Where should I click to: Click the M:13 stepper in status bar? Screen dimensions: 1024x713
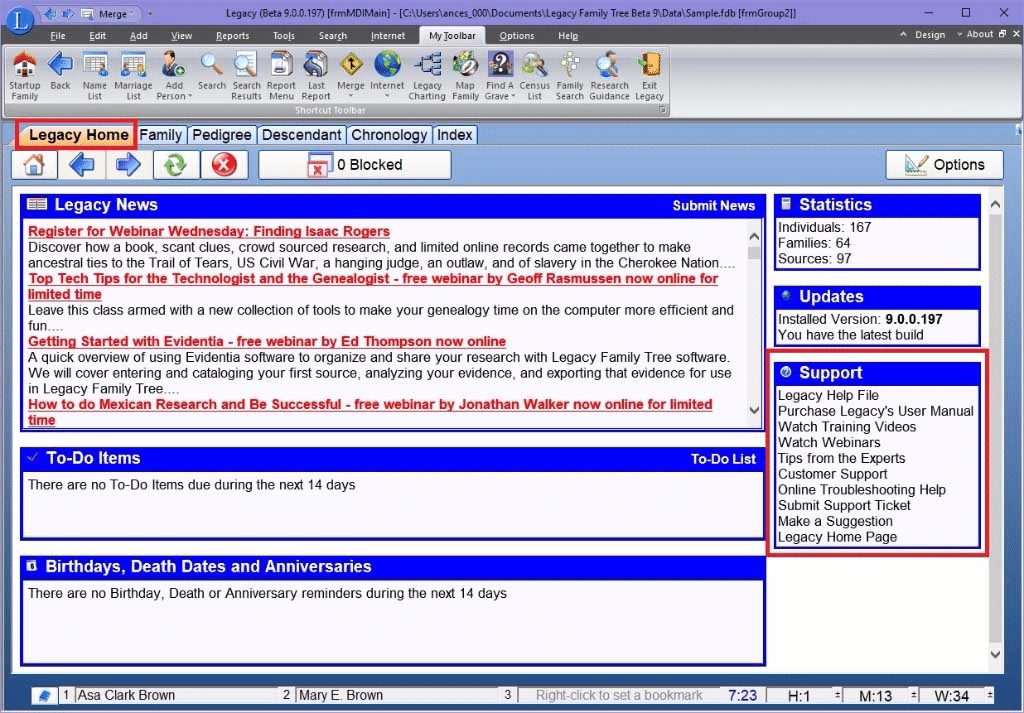[x=913, y=695]
